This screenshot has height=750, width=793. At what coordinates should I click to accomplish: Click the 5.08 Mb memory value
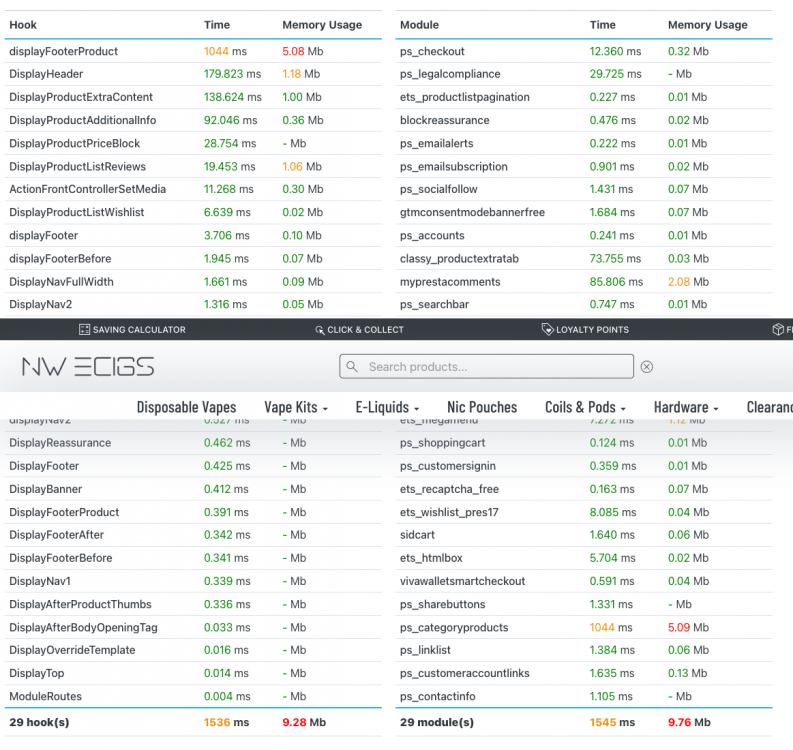coord(302,51)
